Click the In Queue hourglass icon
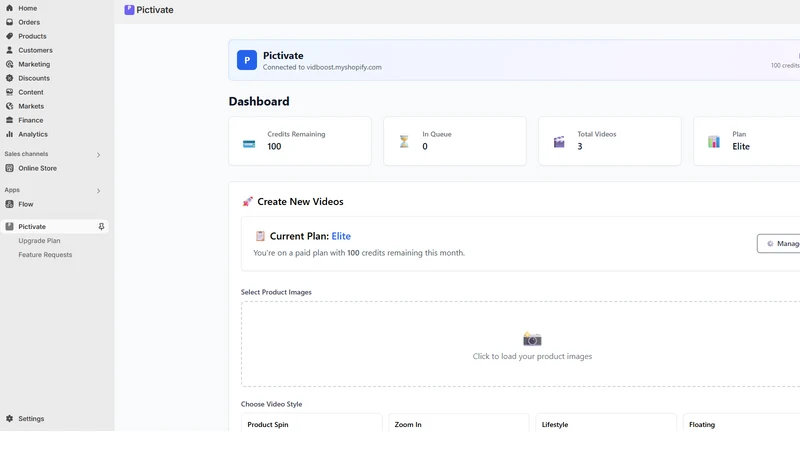The height and width of the screenshot is (450, 800). [x=404, y=141]
